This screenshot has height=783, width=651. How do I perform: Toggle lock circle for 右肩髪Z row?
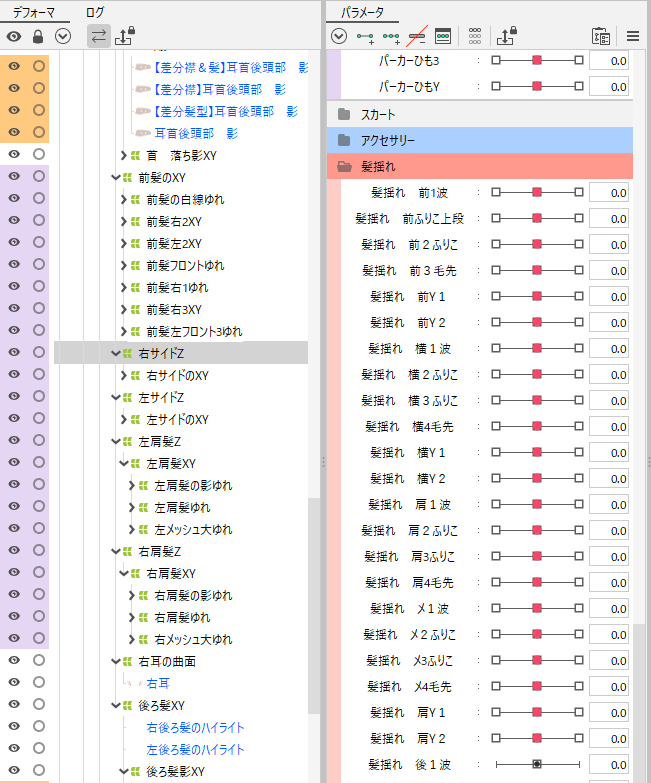point(39,550)
